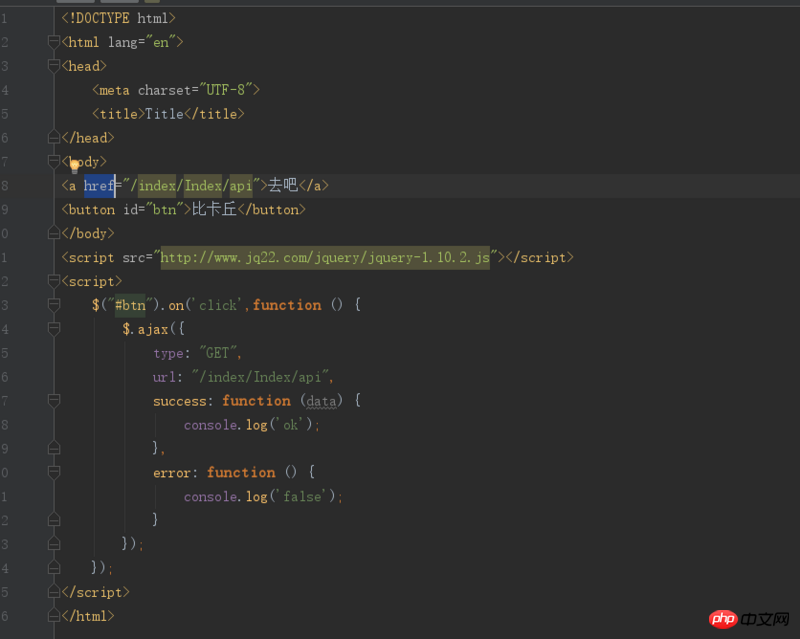Toggle fold marker at error function closing brace

tap(54, 520)
